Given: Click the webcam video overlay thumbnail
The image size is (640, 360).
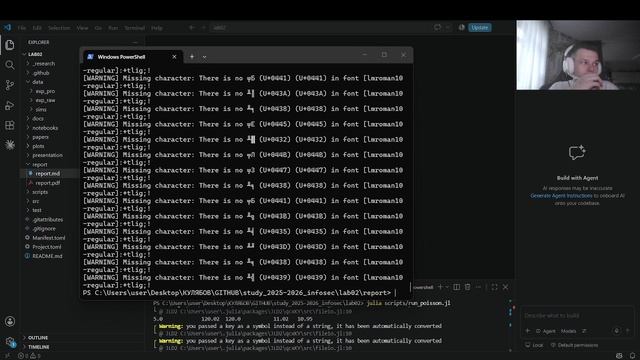Looking at the screenshot, I should (578, 55).
